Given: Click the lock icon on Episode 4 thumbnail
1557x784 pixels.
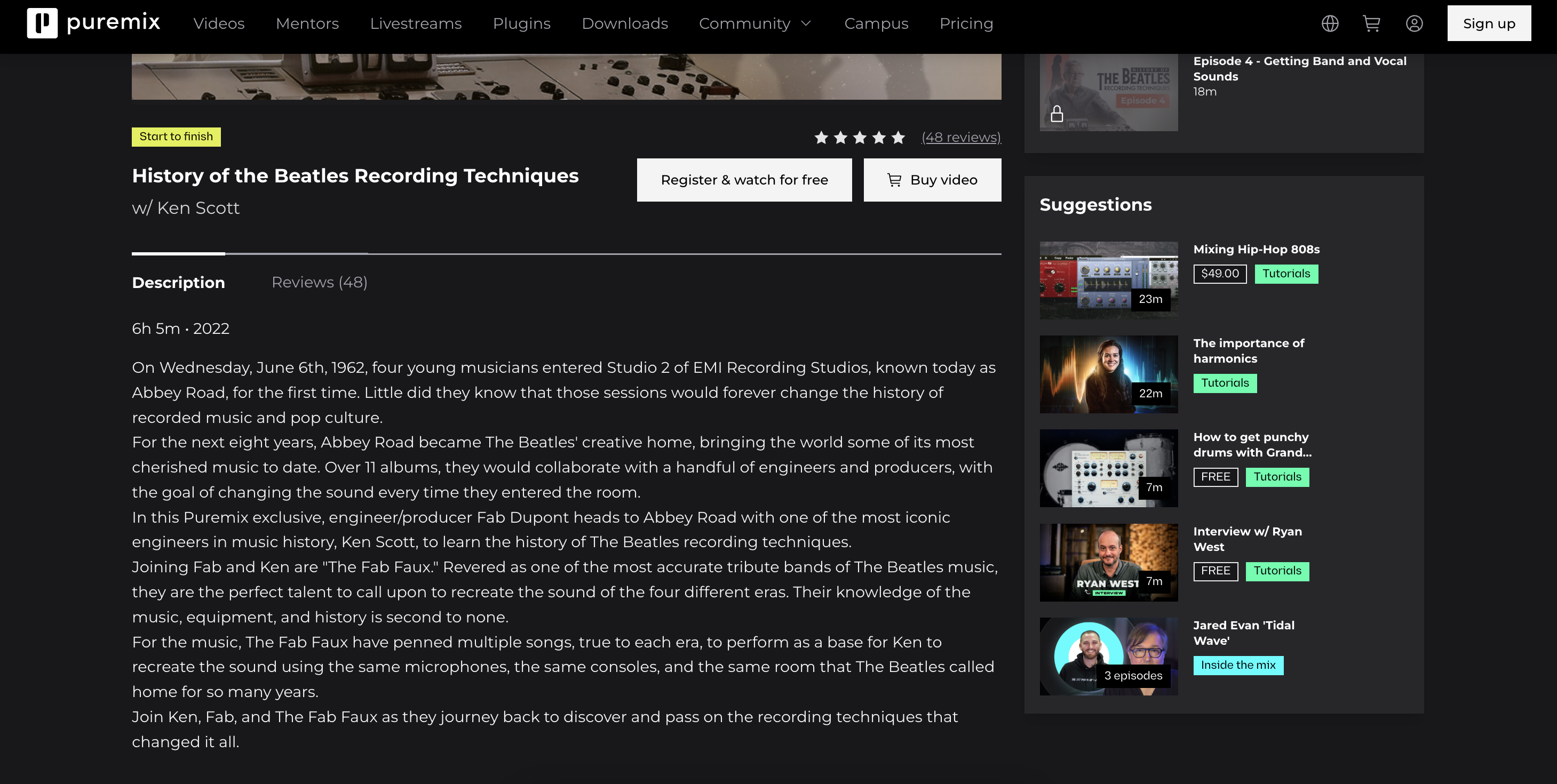Looking at the screenshot, I should 1056,114.
